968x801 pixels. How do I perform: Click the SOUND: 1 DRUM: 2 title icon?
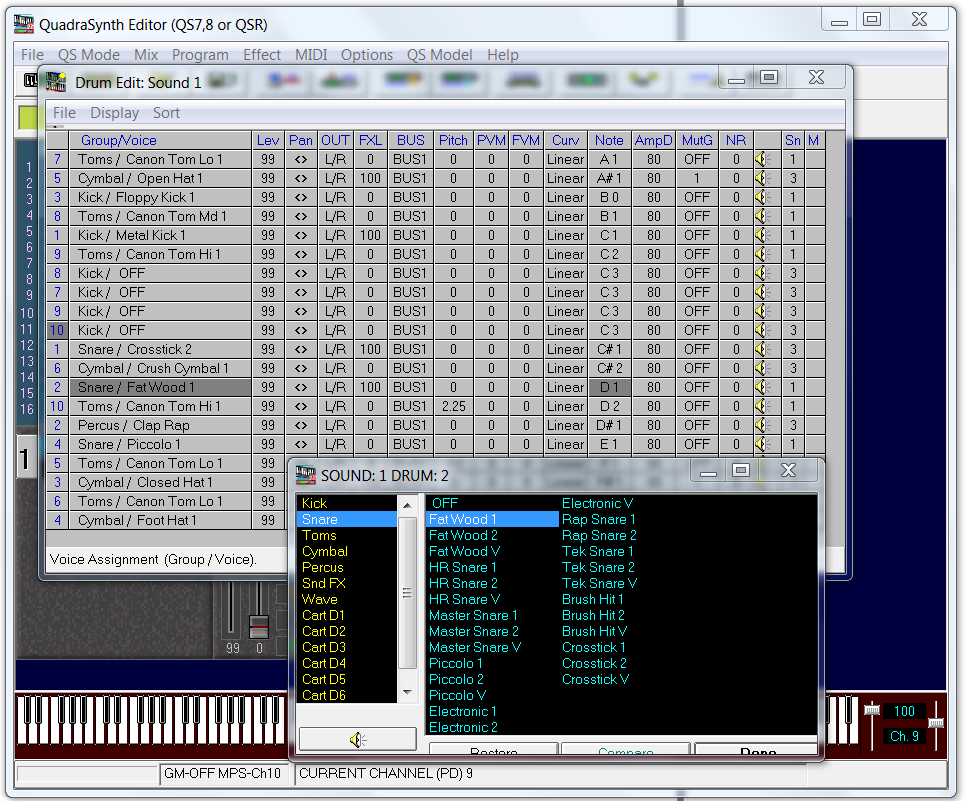pos(304,474)
